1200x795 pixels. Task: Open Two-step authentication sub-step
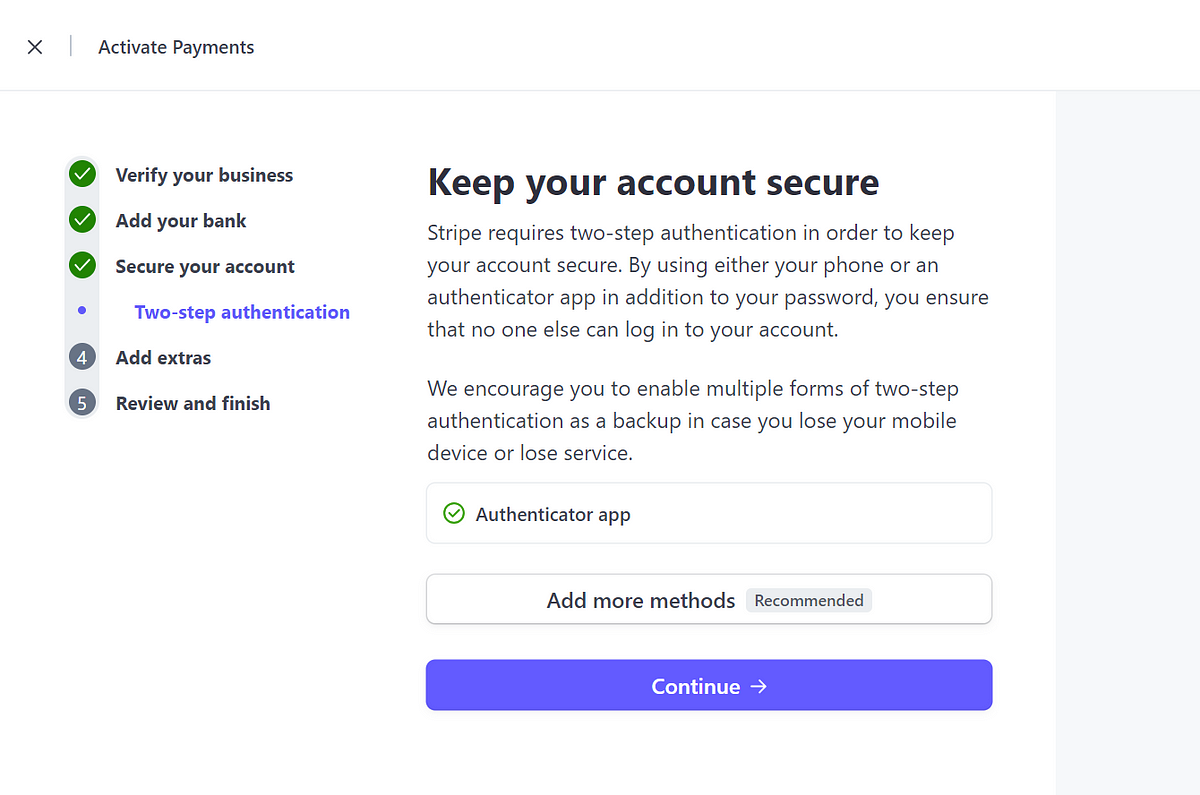[242, 312]
